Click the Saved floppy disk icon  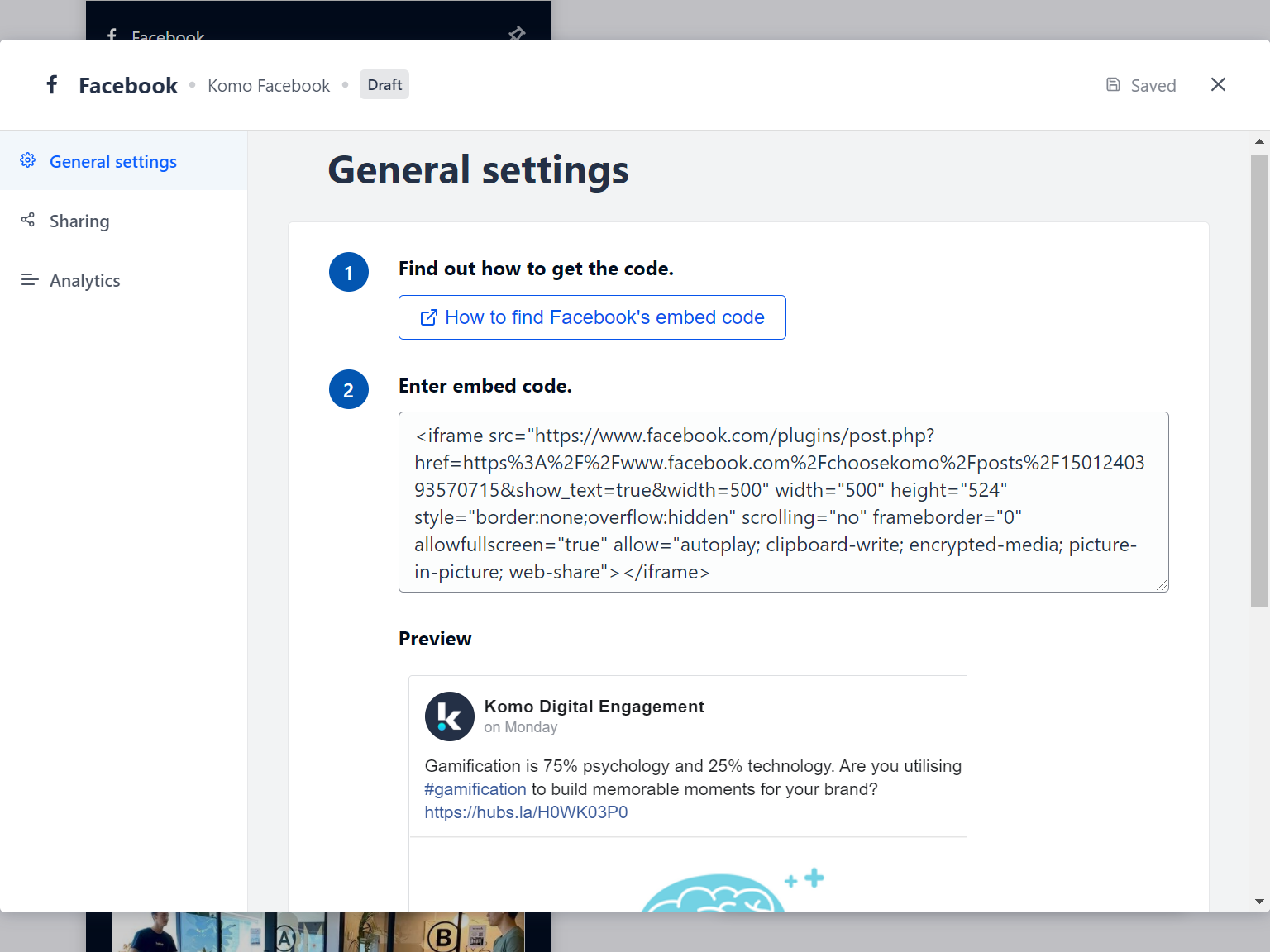tap(1113, 85)
